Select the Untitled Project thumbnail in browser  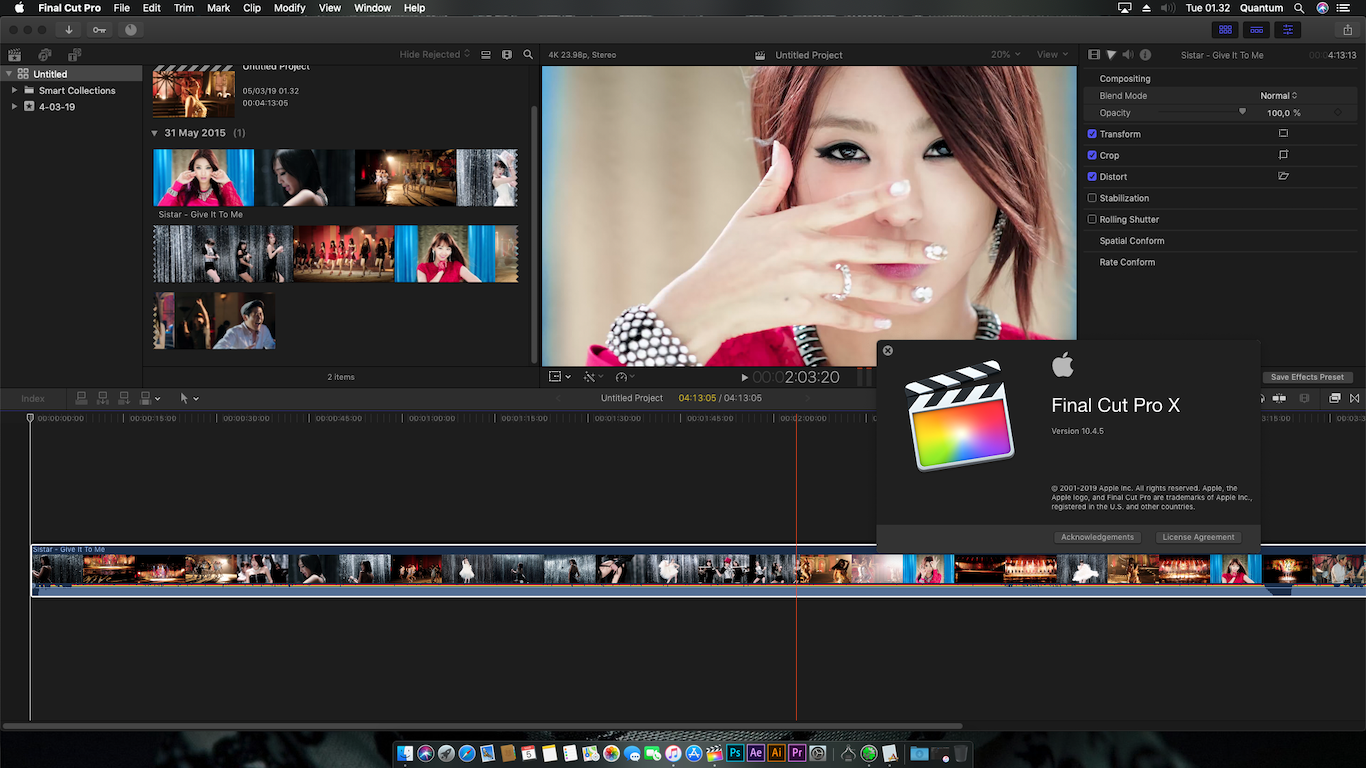[194, 92]
